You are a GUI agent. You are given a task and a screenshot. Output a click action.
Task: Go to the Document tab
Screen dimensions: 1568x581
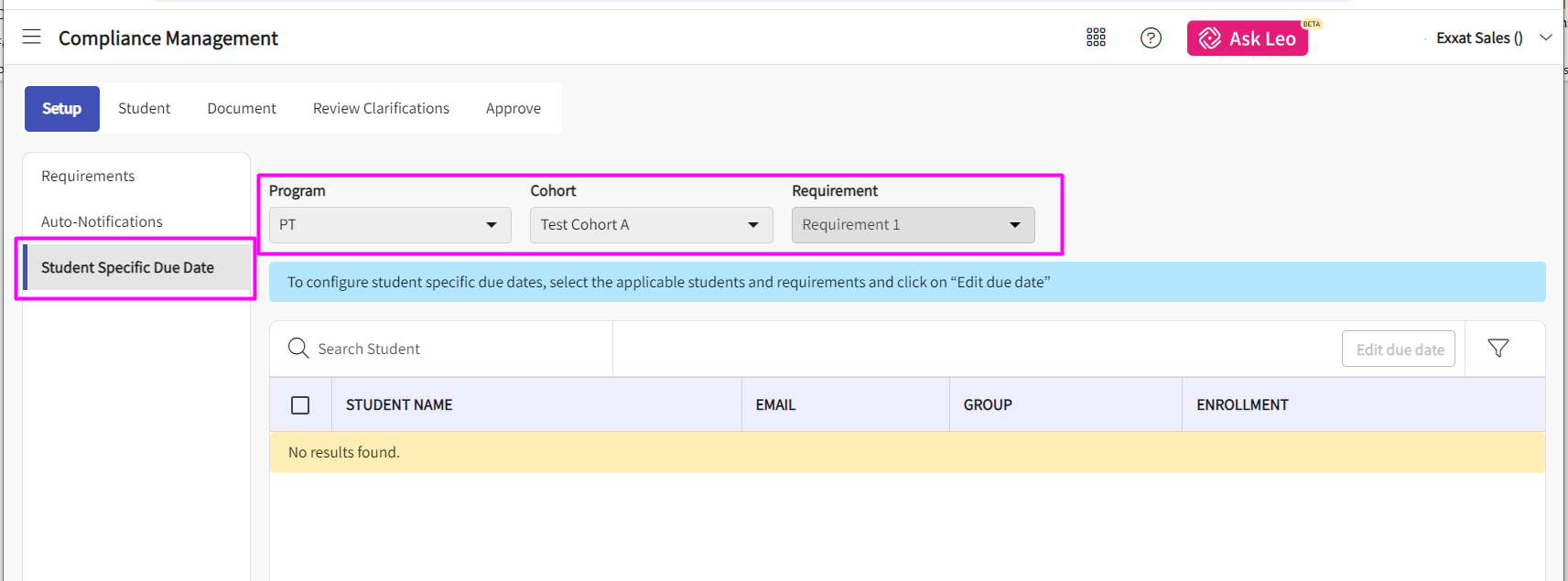(242, 109)
